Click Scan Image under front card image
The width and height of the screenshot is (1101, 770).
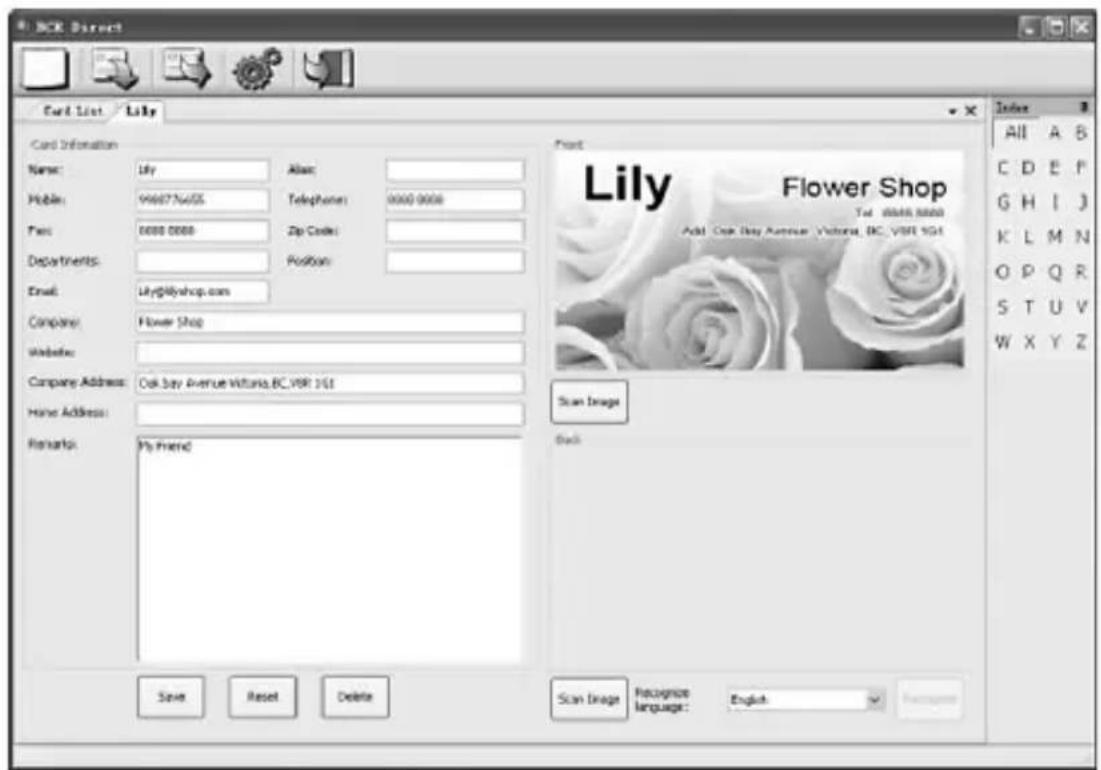tap(589, 402)
